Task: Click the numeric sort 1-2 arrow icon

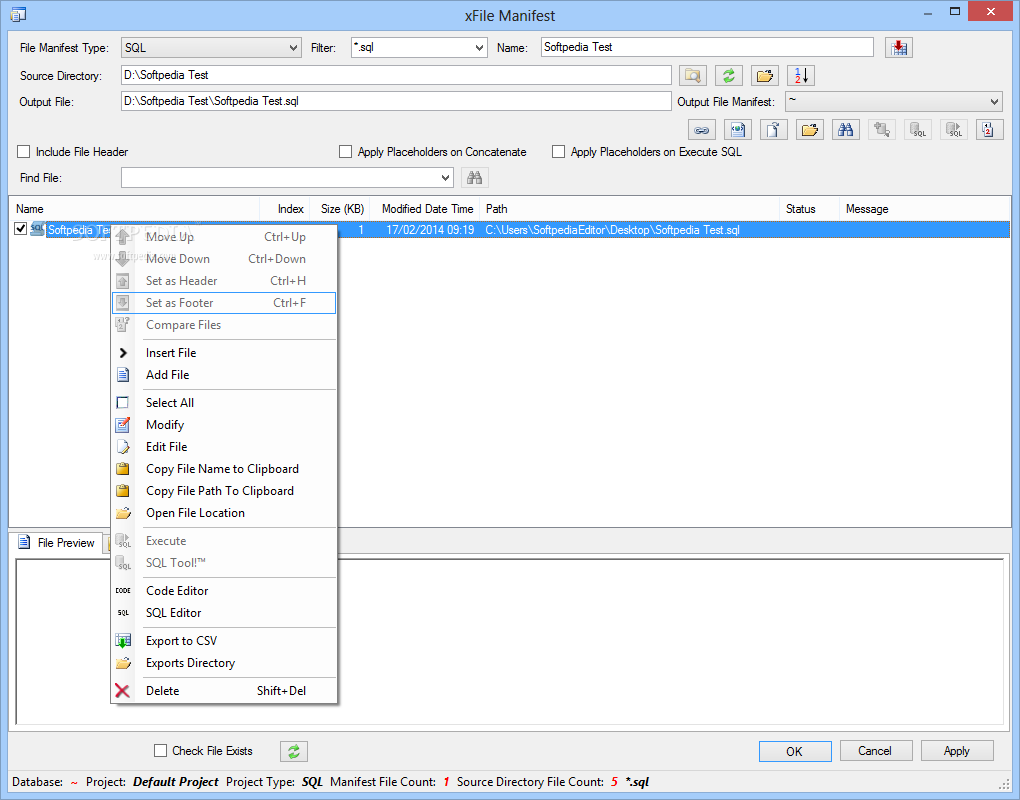Action: 801,75
